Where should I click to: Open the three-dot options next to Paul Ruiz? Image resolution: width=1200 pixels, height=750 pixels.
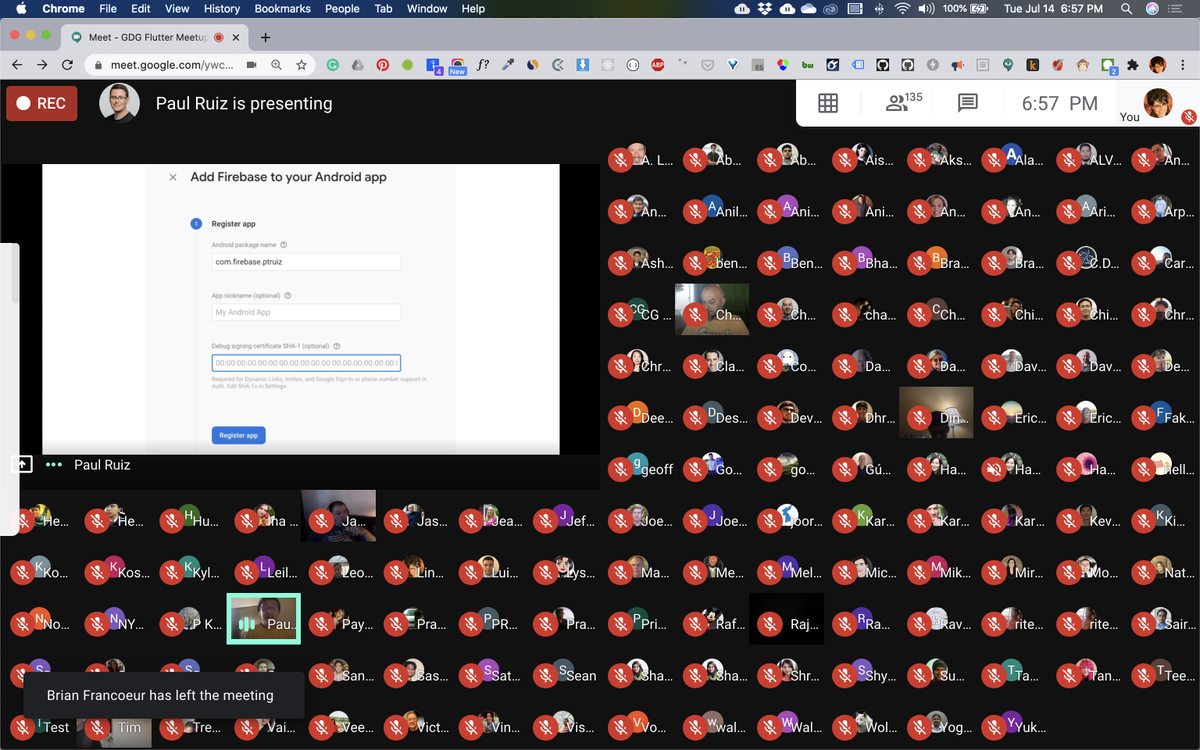(x=54, y=465)
